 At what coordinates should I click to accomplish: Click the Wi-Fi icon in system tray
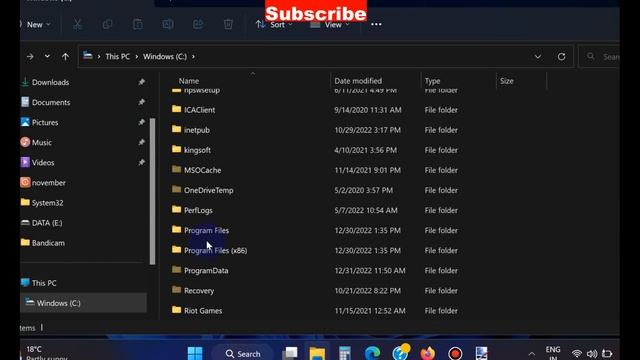[x=576, y=353]
